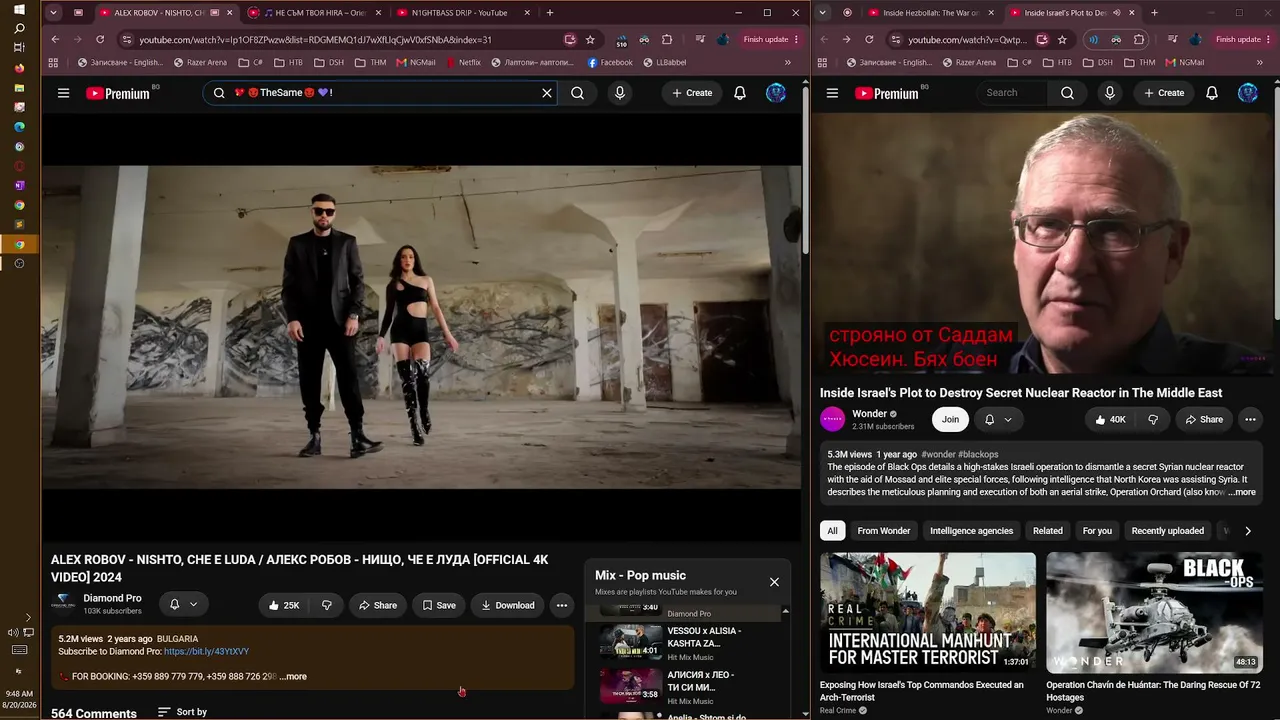This screenshot has height=720, width=1280.
Task: Open more actions for the Alex Robov video
Action: point(562,605)
